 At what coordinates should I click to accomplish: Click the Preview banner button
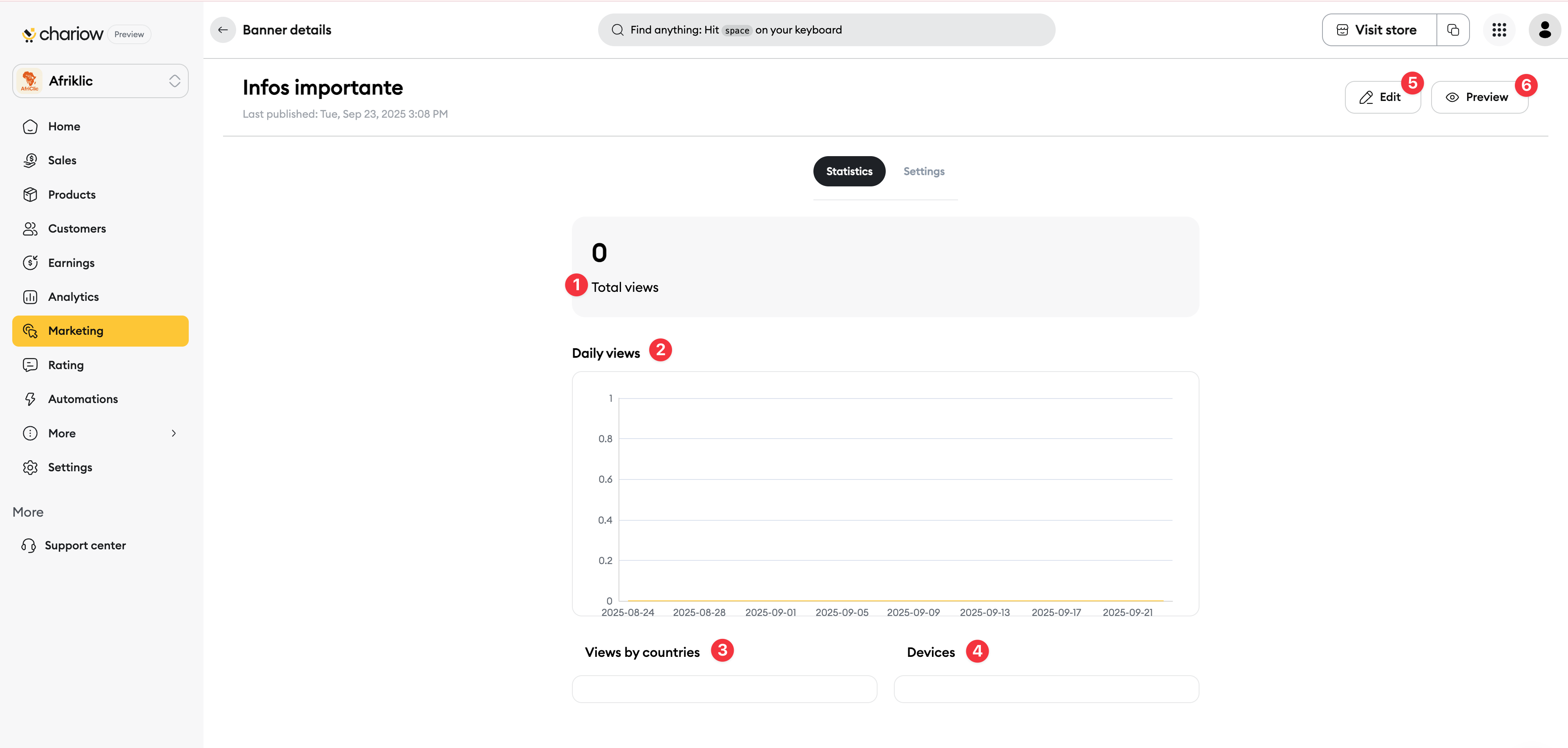[1479, 97]
